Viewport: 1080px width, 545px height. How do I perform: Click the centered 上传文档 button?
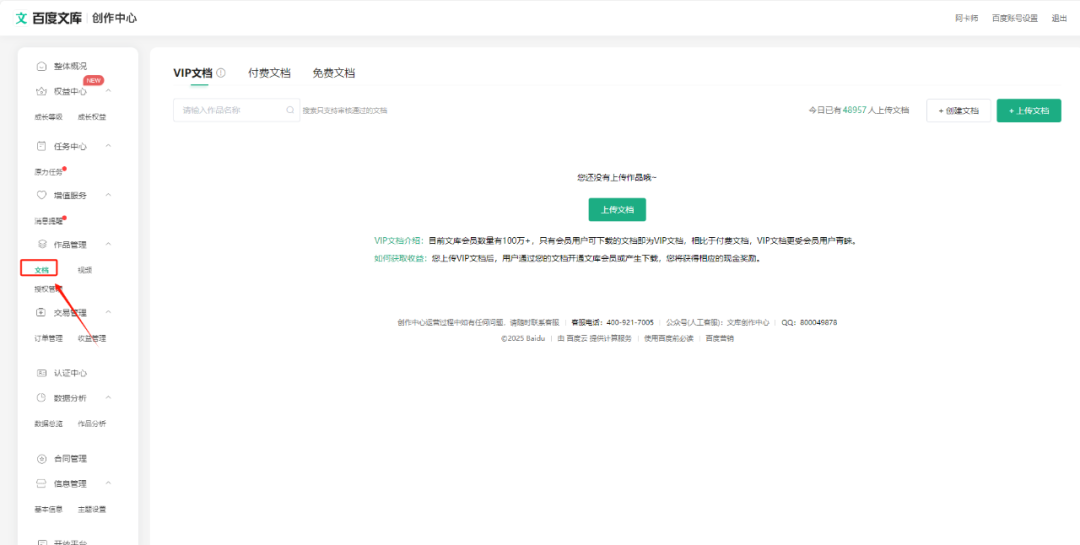click(x=617, y=209)
